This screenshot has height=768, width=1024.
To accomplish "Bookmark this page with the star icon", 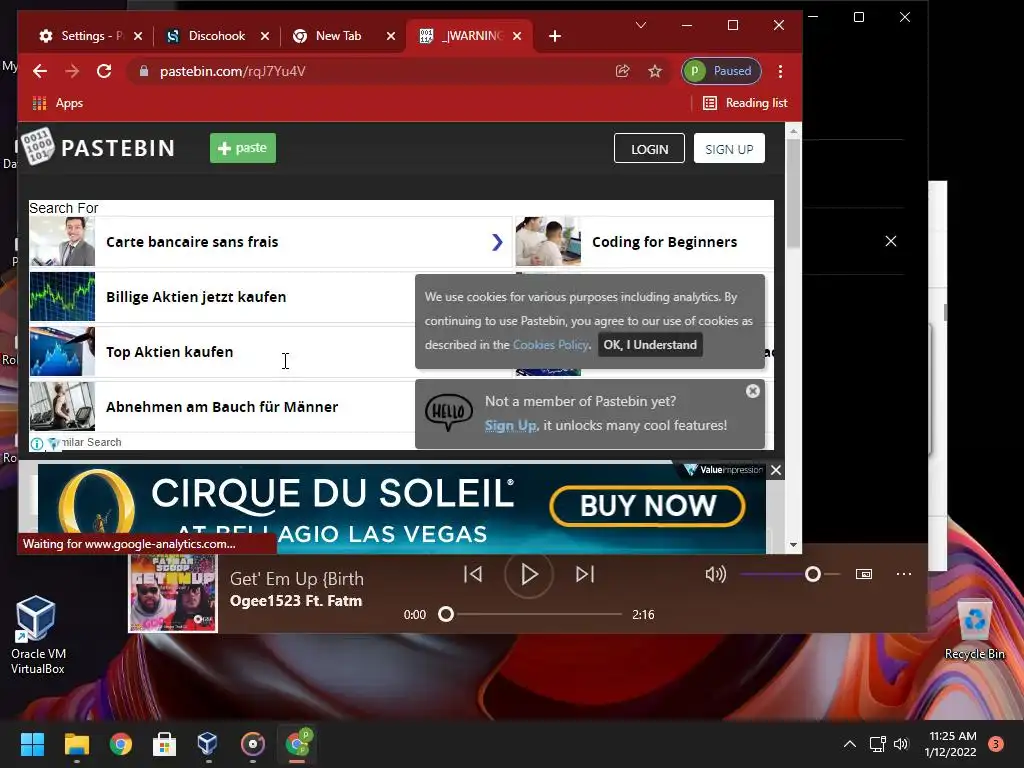I will point(655,71).
